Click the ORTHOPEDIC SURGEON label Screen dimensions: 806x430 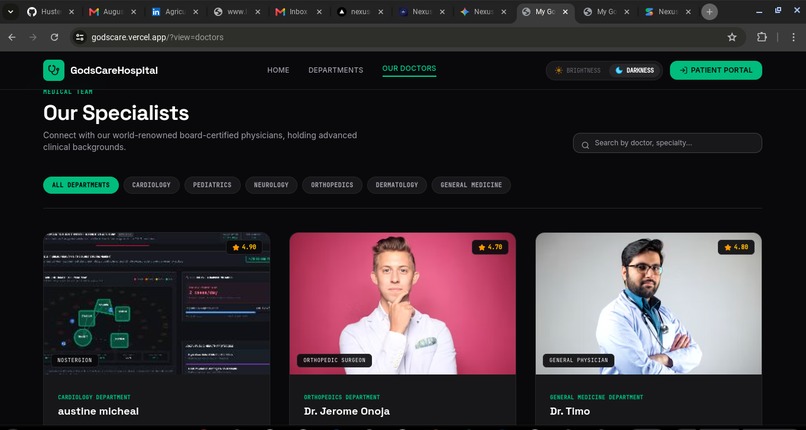click(x=334, y=360)
